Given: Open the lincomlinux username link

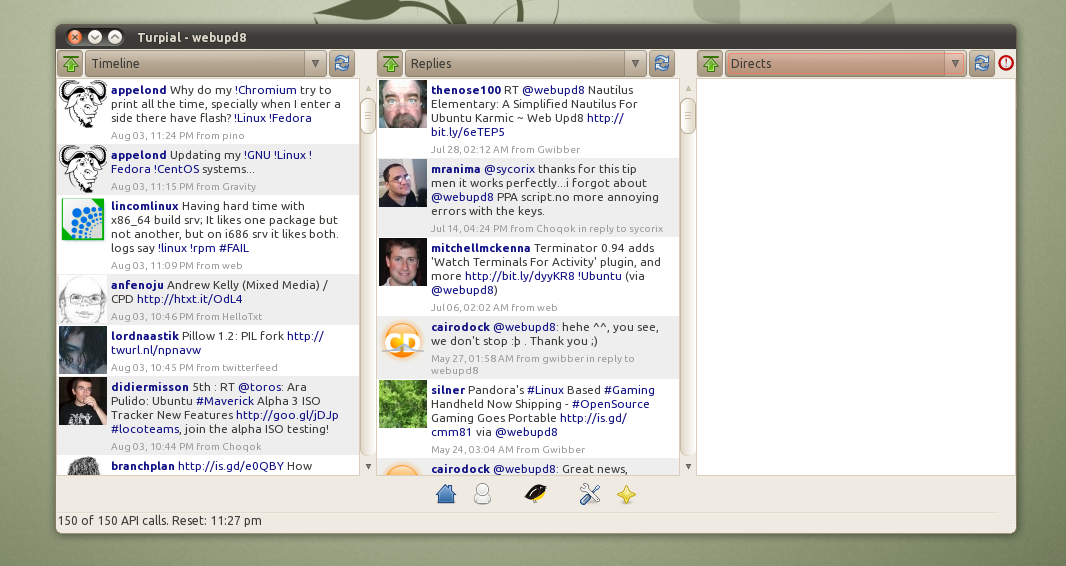Looking at the screenshot, I should coord(145,206).
